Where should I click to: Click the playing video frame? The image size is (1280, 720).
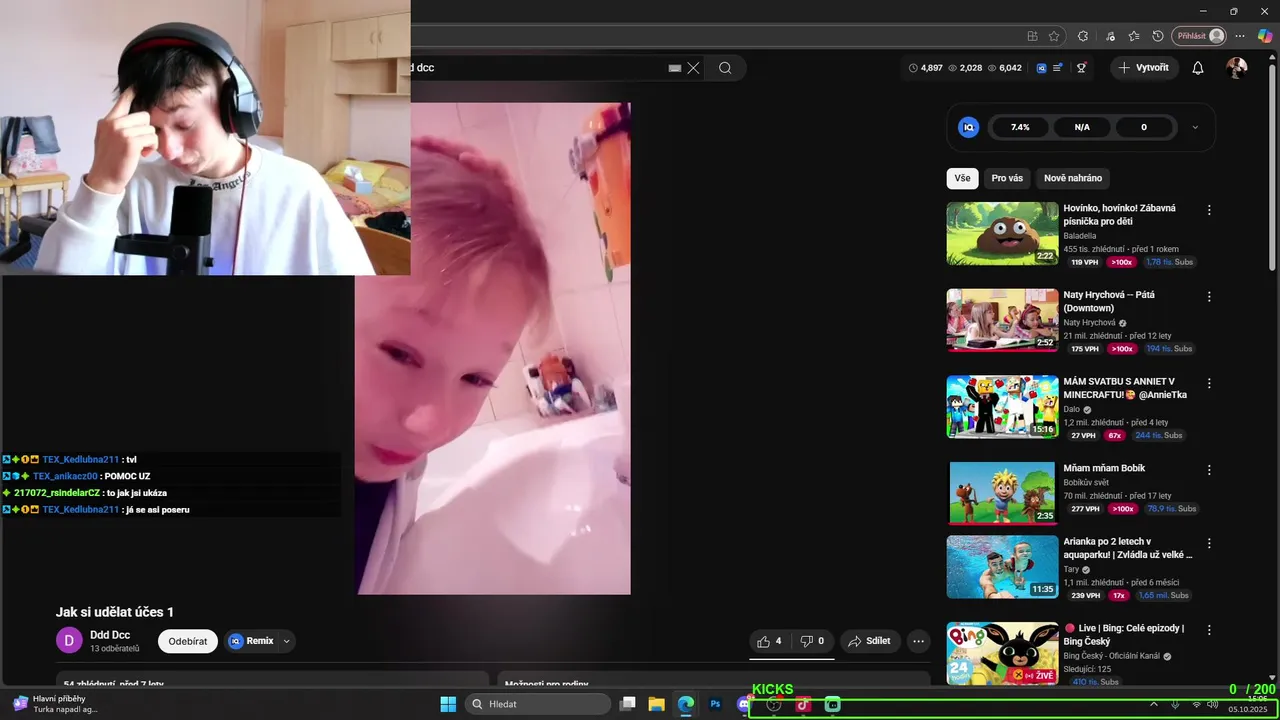(493, 348)
